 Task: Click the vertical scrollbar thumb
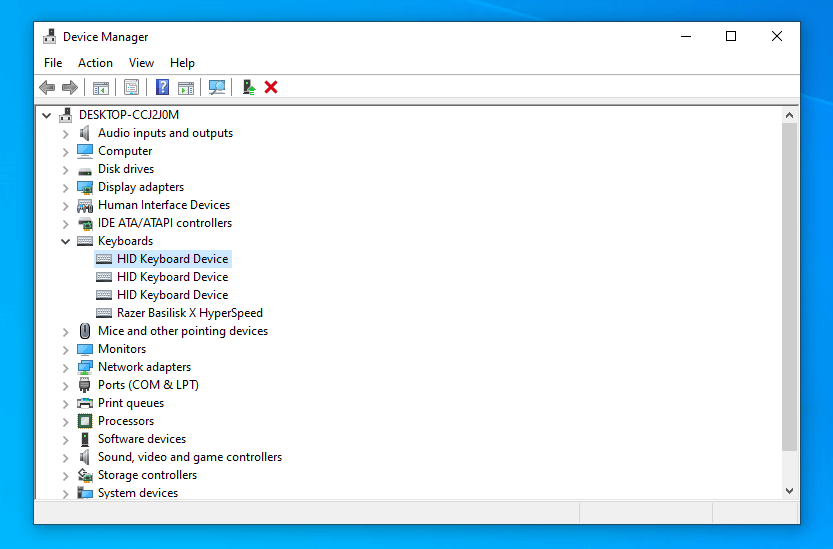pos(789,287)
